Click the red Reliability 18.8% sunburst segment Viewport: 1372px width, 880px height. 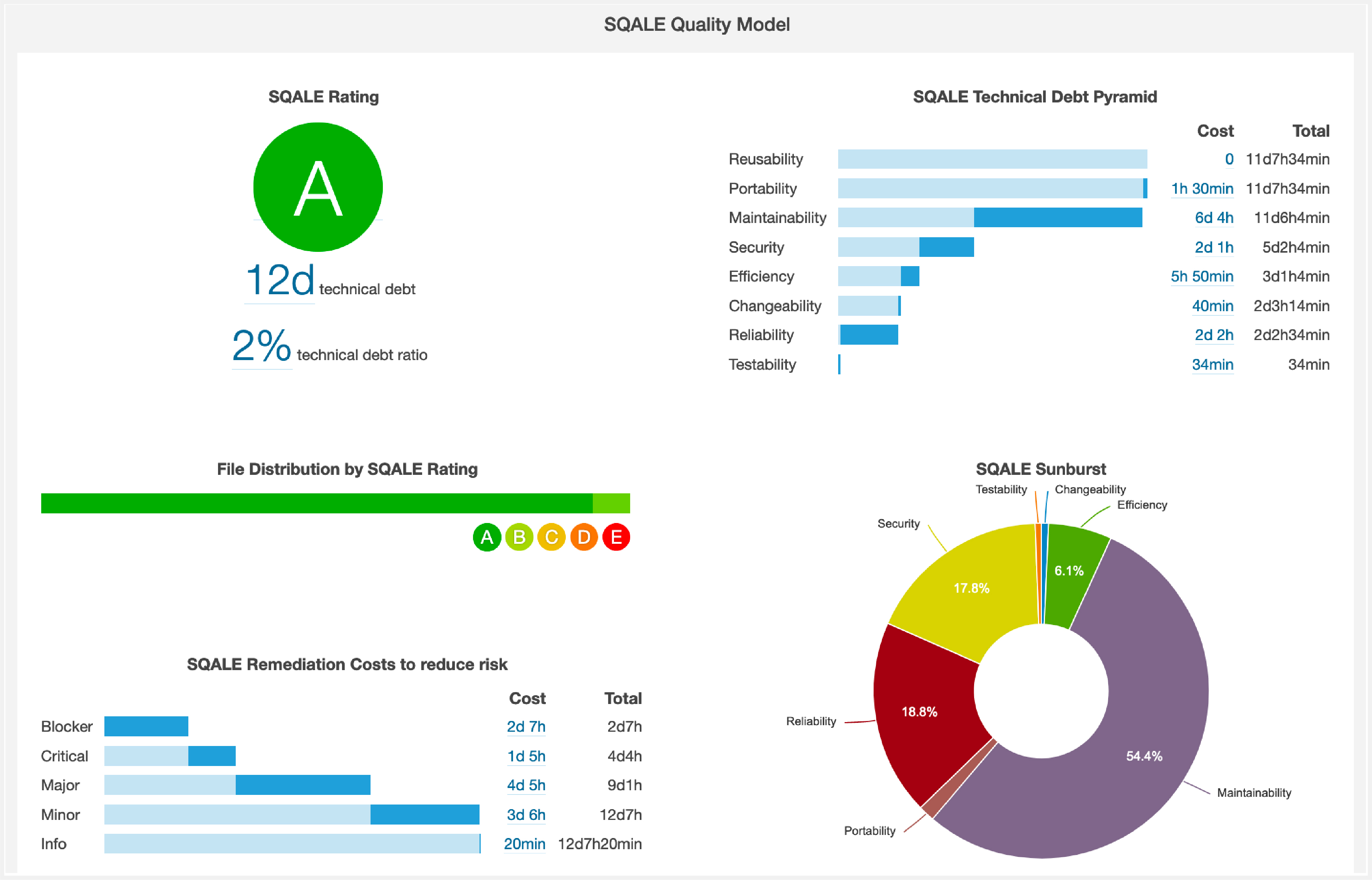(x=920, y=711)
